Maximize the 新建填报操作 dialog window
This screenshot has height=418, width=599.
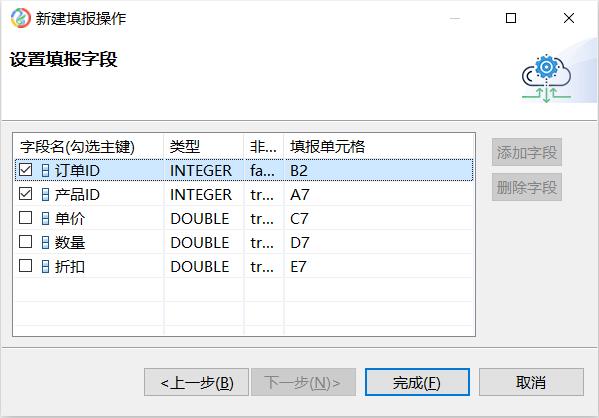tap(511, 18)
